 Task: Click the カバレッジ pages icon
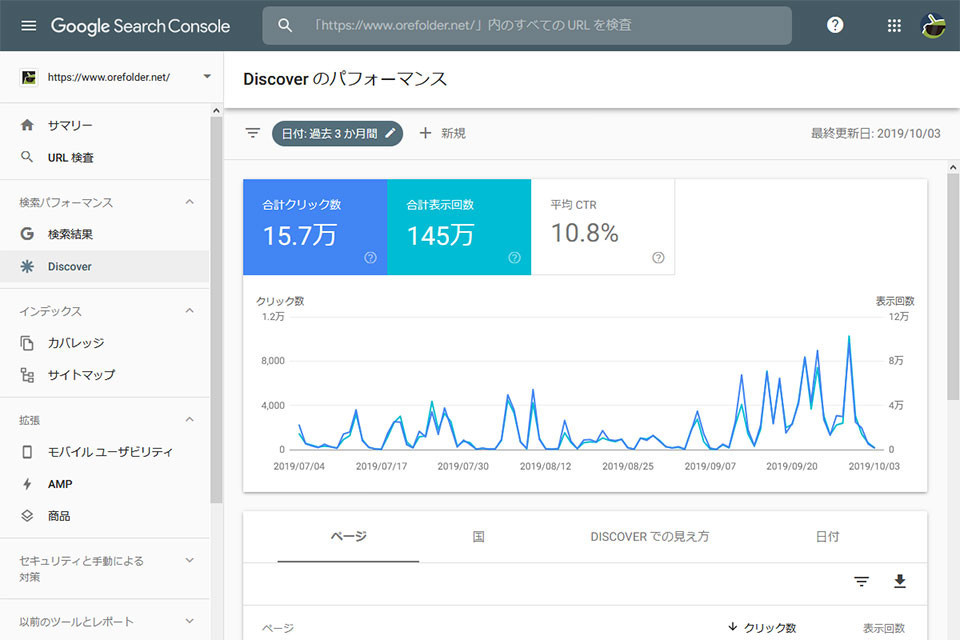[27, 343]
